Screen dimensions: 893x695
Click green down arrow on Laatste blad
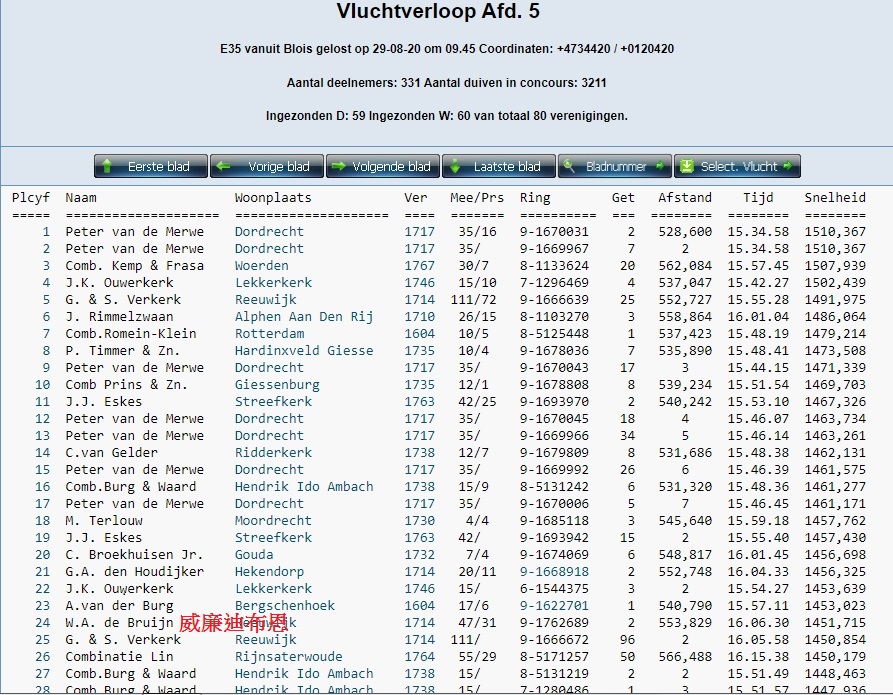454,166
